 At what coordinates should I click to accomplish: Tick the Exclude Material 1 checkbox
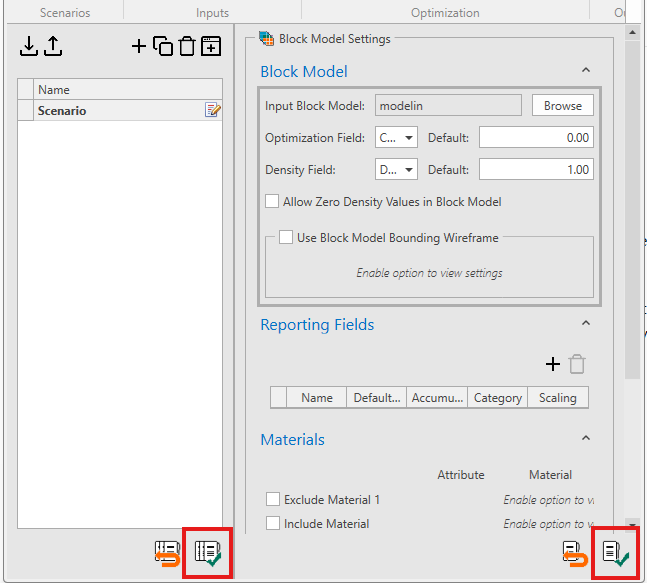(x=273, y=500)
